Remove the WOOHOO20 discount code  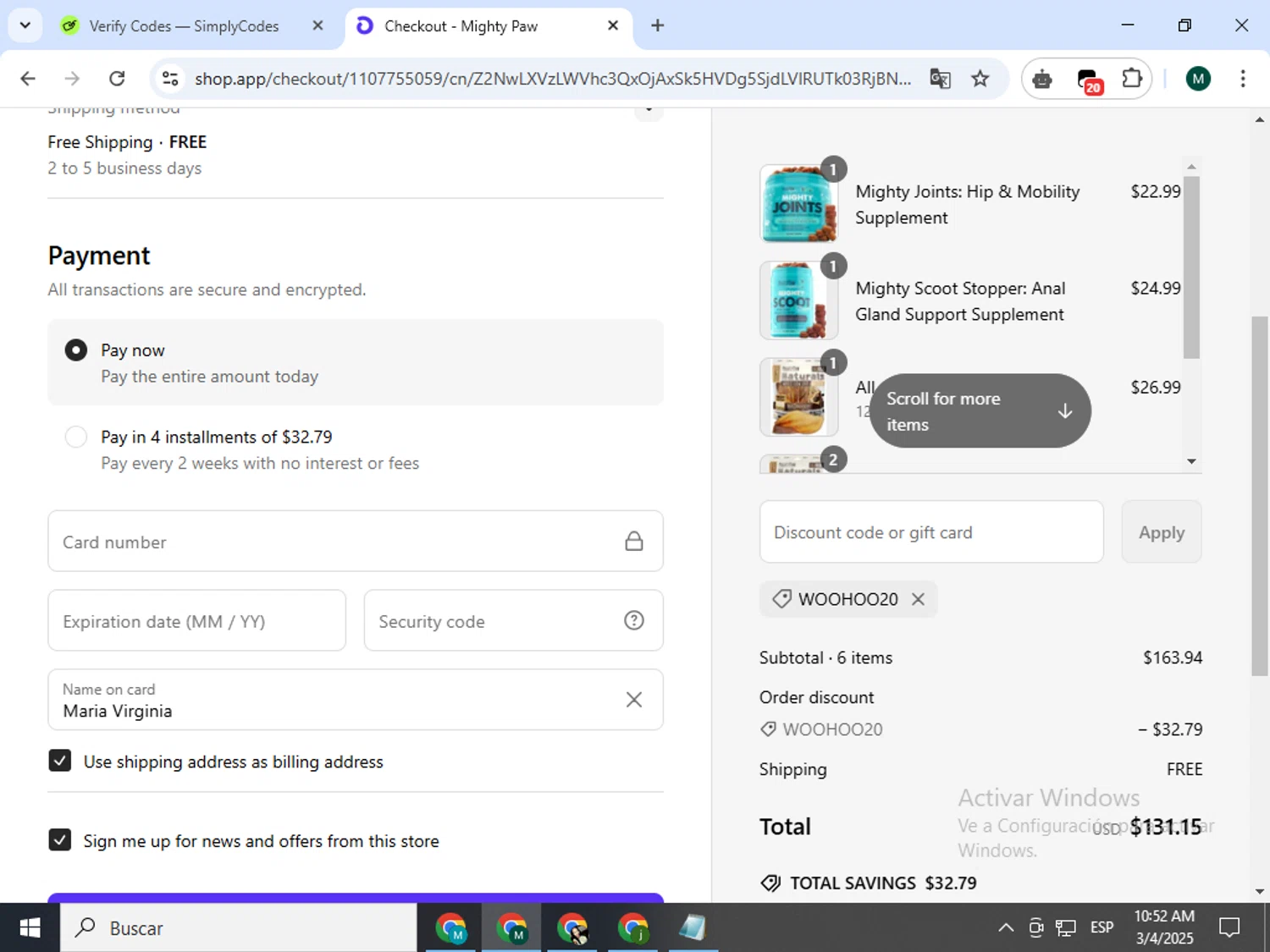pyautogui.click(x=918, y=599)
